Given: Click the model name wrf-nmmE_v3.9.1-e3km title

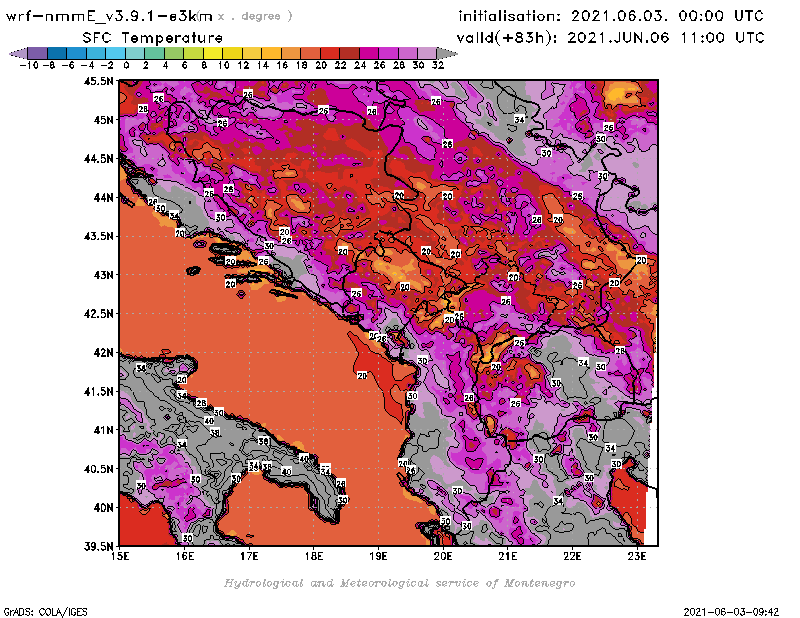Looking at the screenshot, I should [x=109, y=16].
